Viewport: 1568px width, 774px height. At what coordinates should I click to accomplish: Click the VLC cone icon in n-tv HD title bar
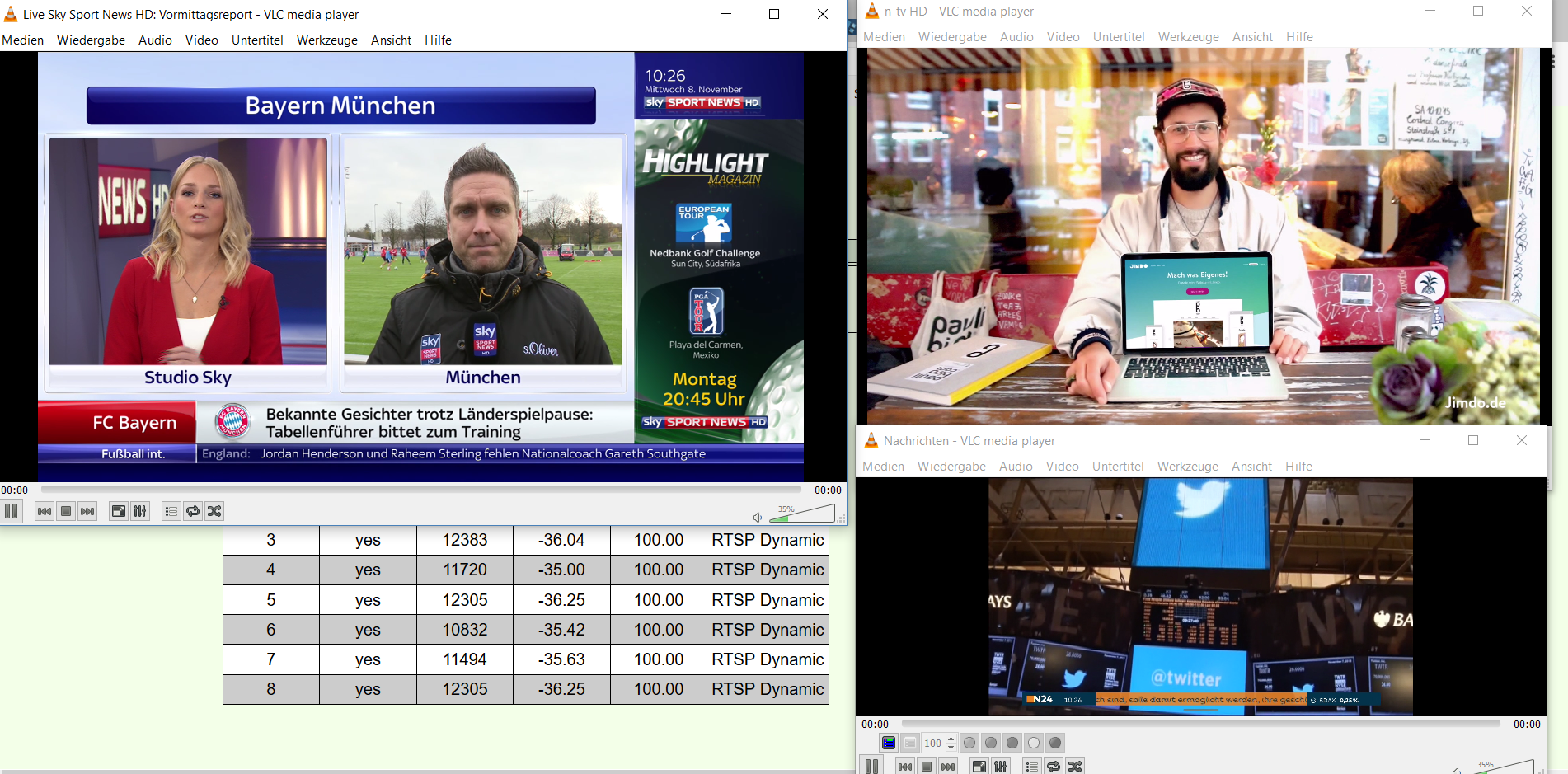[x=872, y=12]
